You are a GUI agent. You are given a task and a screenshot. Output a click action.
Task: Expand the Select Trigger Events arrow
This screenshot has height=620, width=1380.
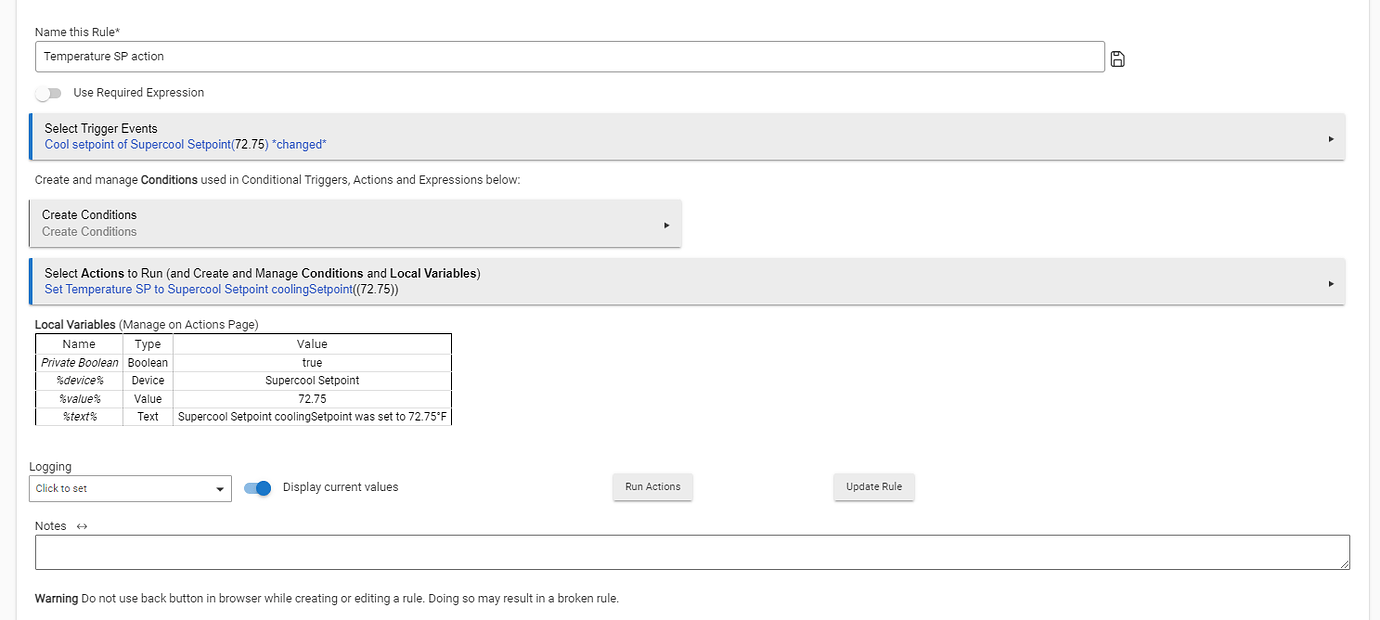pos(1331,139)
